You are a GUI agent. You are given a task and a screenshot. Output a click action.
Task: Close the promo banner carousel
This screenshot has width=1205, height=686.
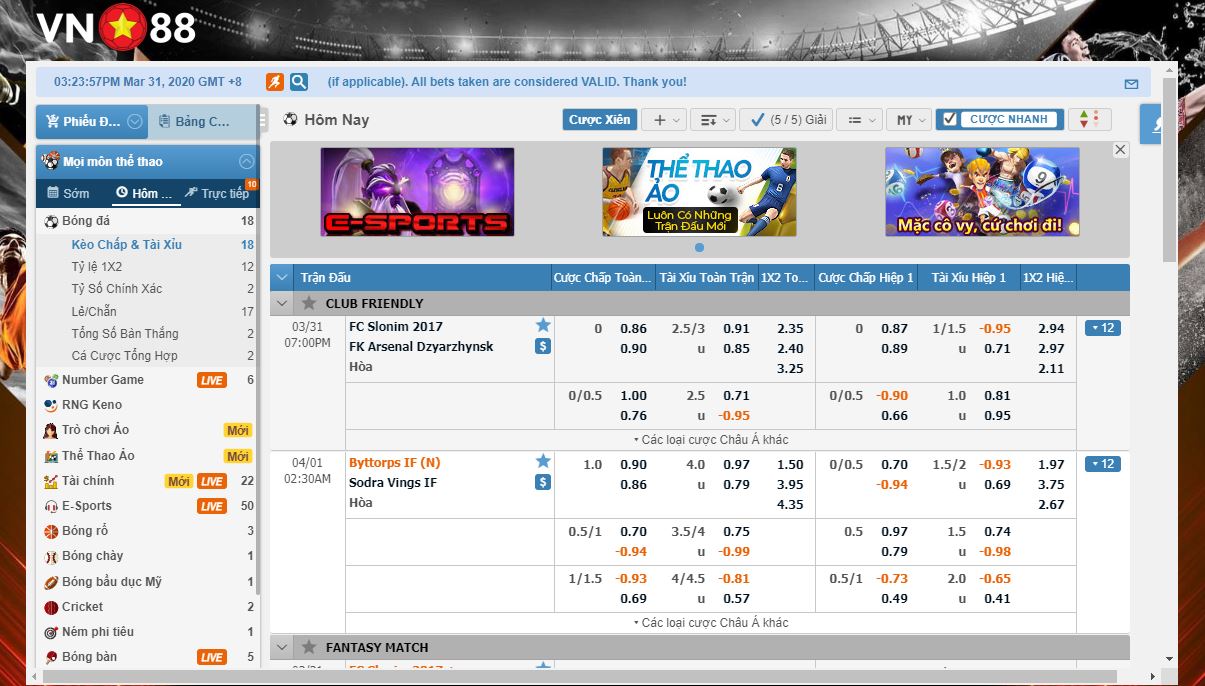point(1120,150)
